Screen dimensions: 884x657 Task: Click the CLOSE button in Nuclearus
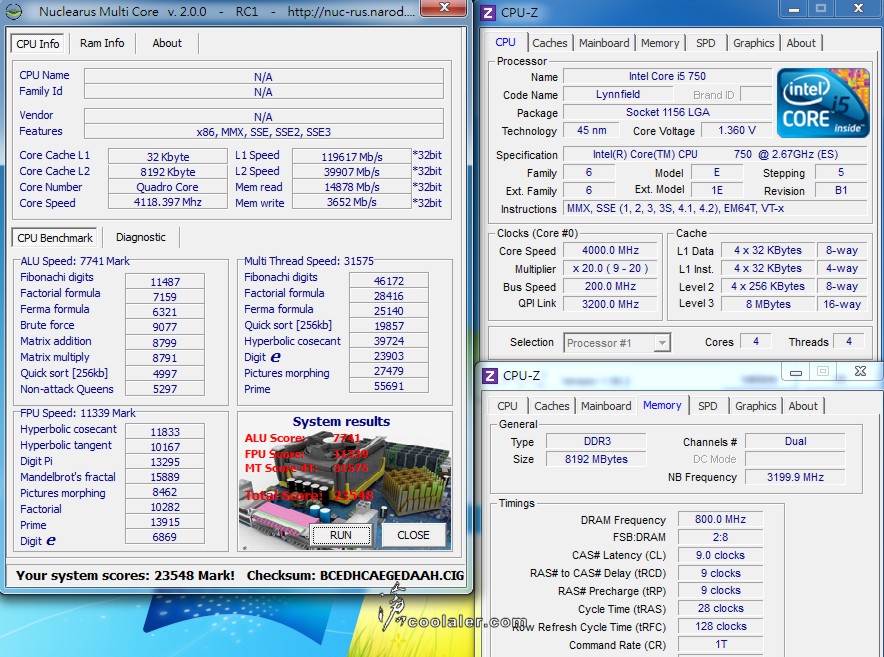tap(413, 535)
